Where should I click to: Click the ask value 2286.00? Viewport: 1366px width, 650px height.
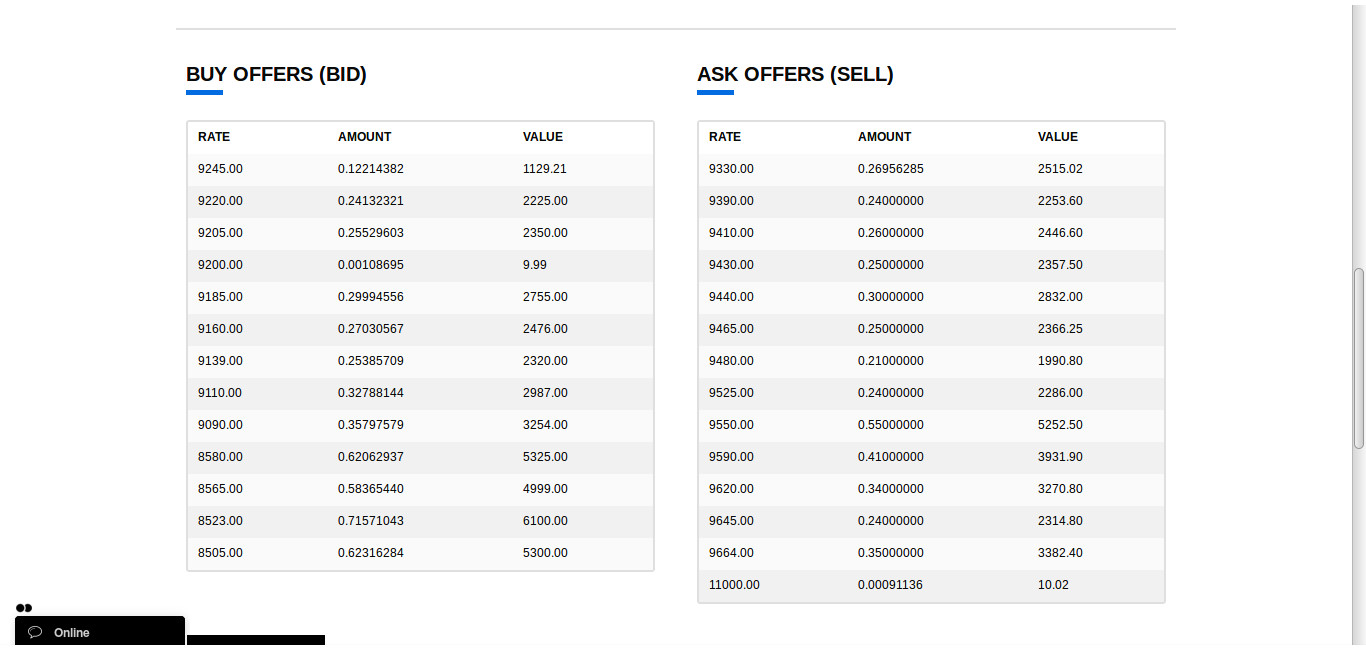pyautogui.click(x=1060, y=393)
